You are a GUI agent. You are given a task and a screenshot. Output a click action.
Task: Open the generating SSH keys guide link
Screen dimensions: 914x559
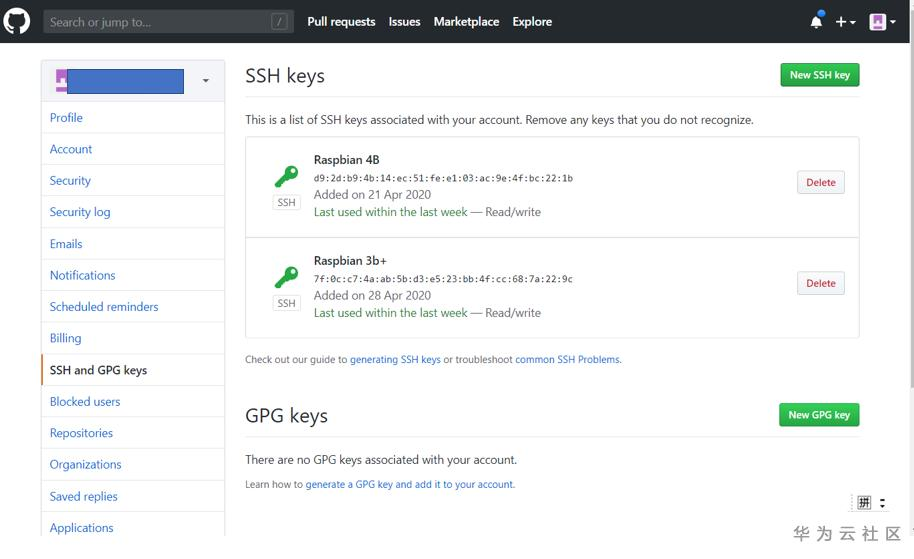[395, 359]
